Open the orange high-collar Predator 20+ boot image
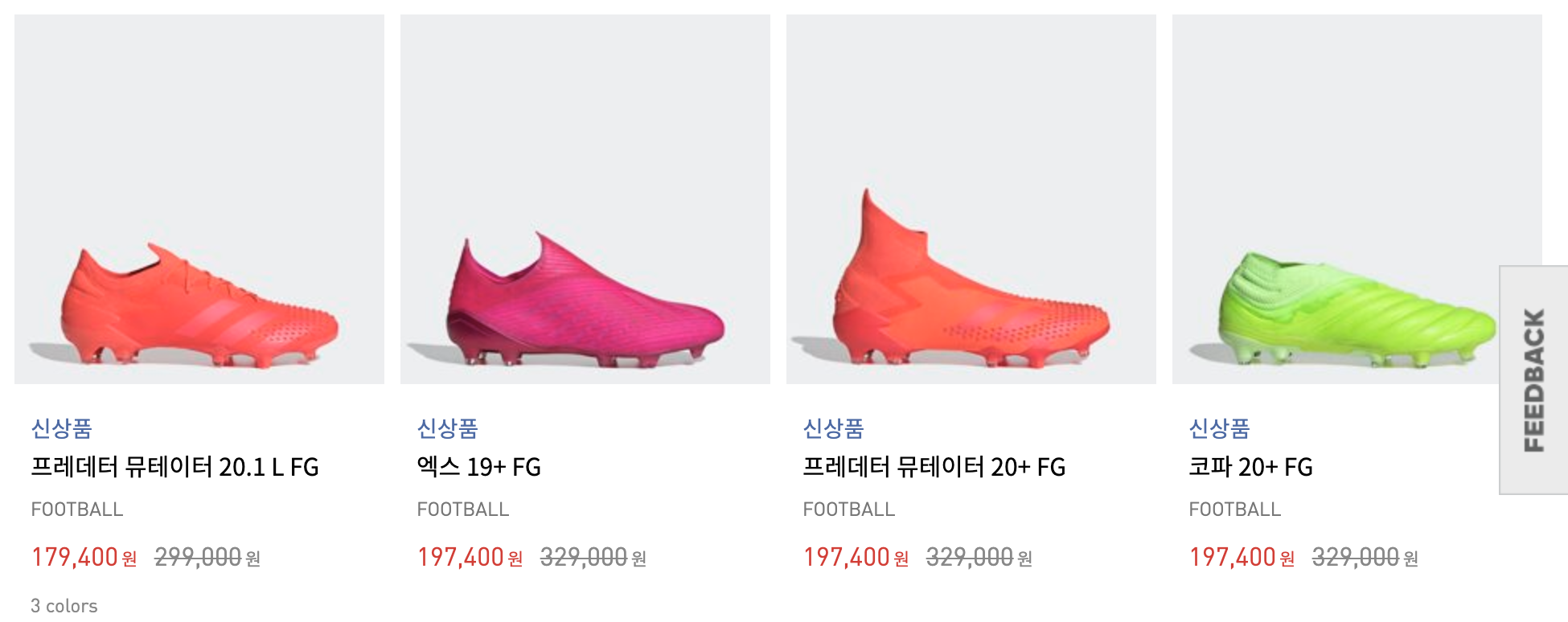The image size is (1568, 622). pyautogui.click(x=971, y=199)
